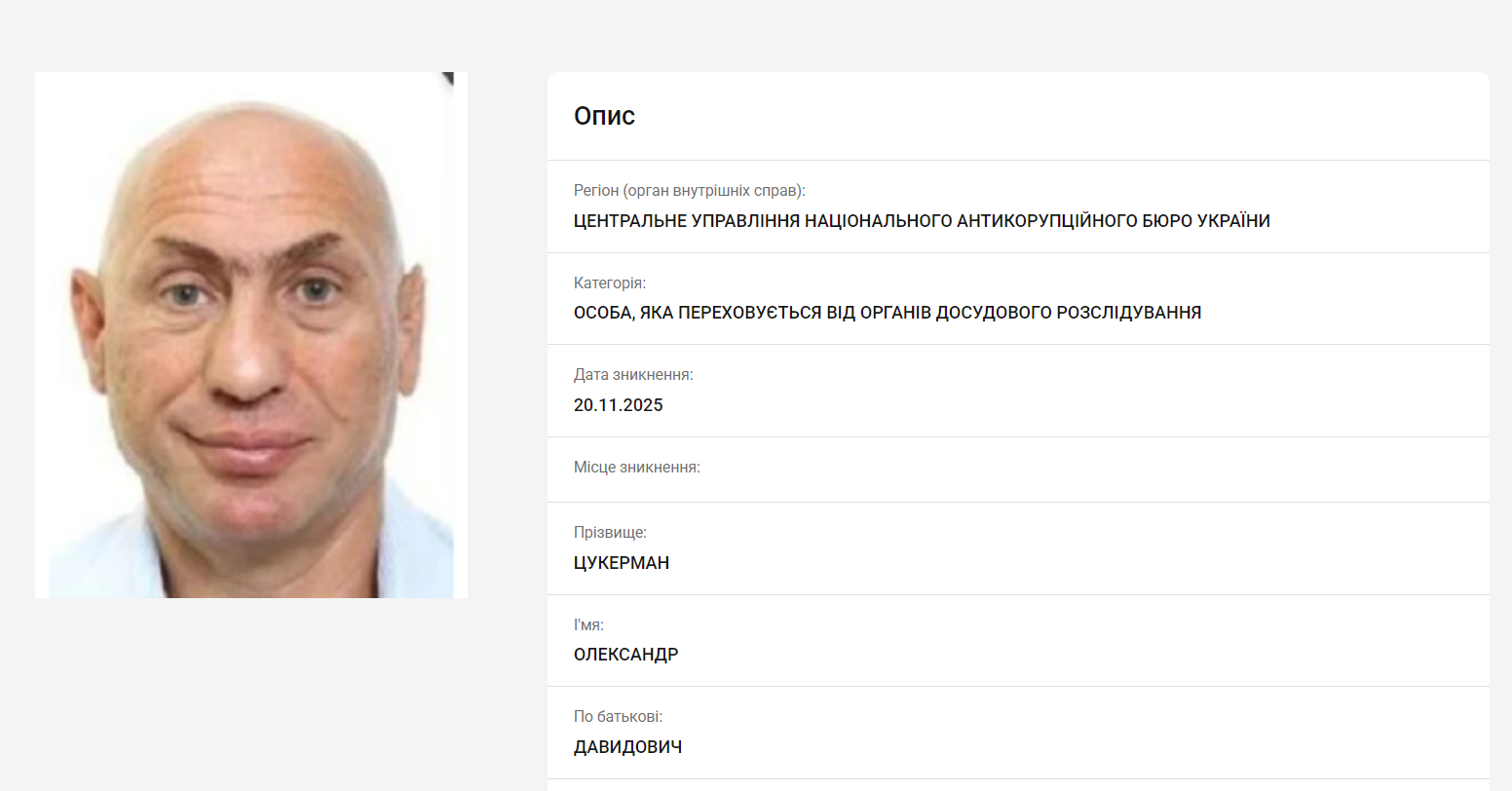1512x791 pixels.
Task: Click the date value 20.11.2025
Action: [x=619, y=405]
